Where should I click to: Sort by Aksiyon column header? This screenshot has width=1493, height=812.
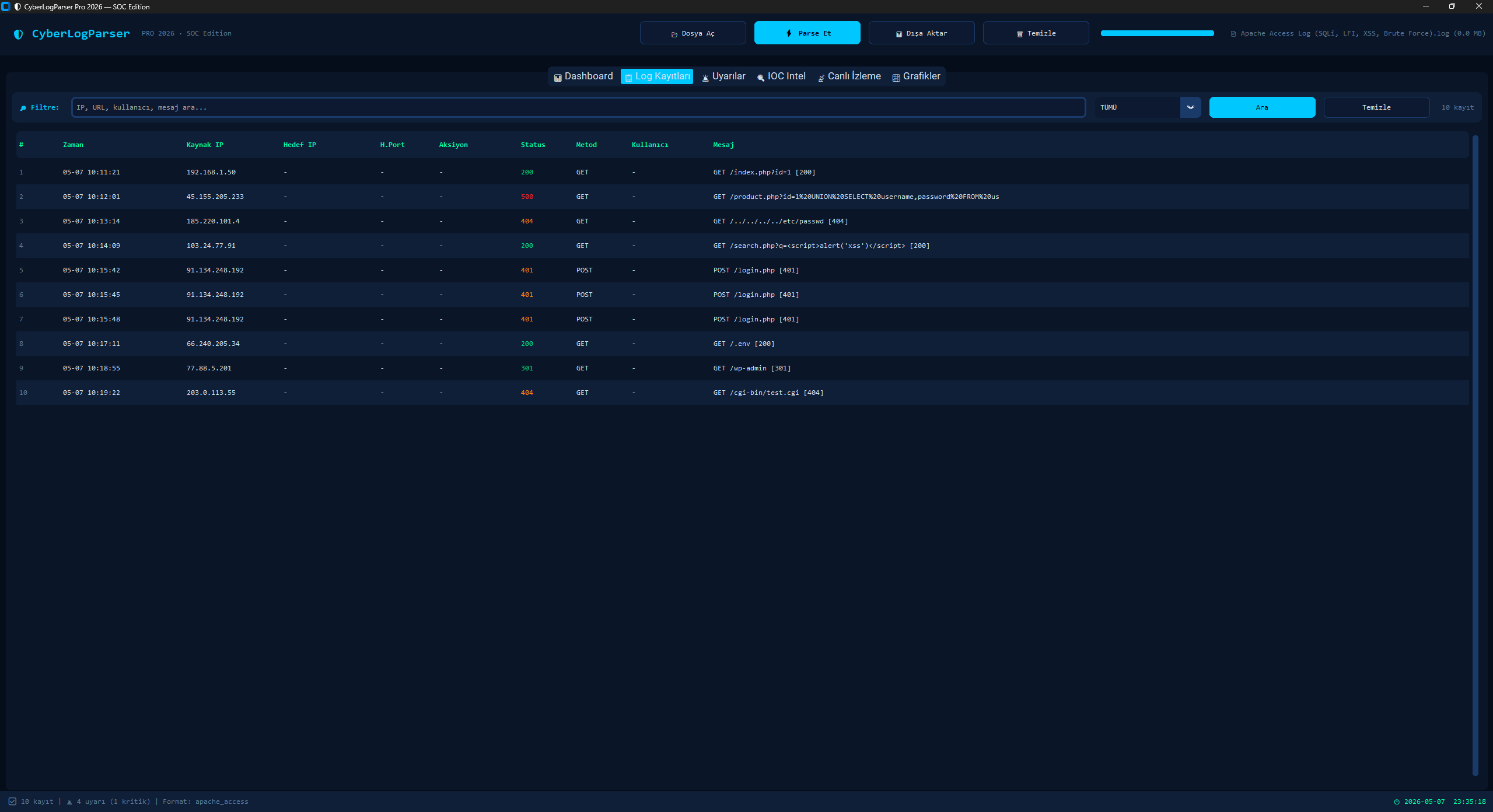click(x=453, y=145)
